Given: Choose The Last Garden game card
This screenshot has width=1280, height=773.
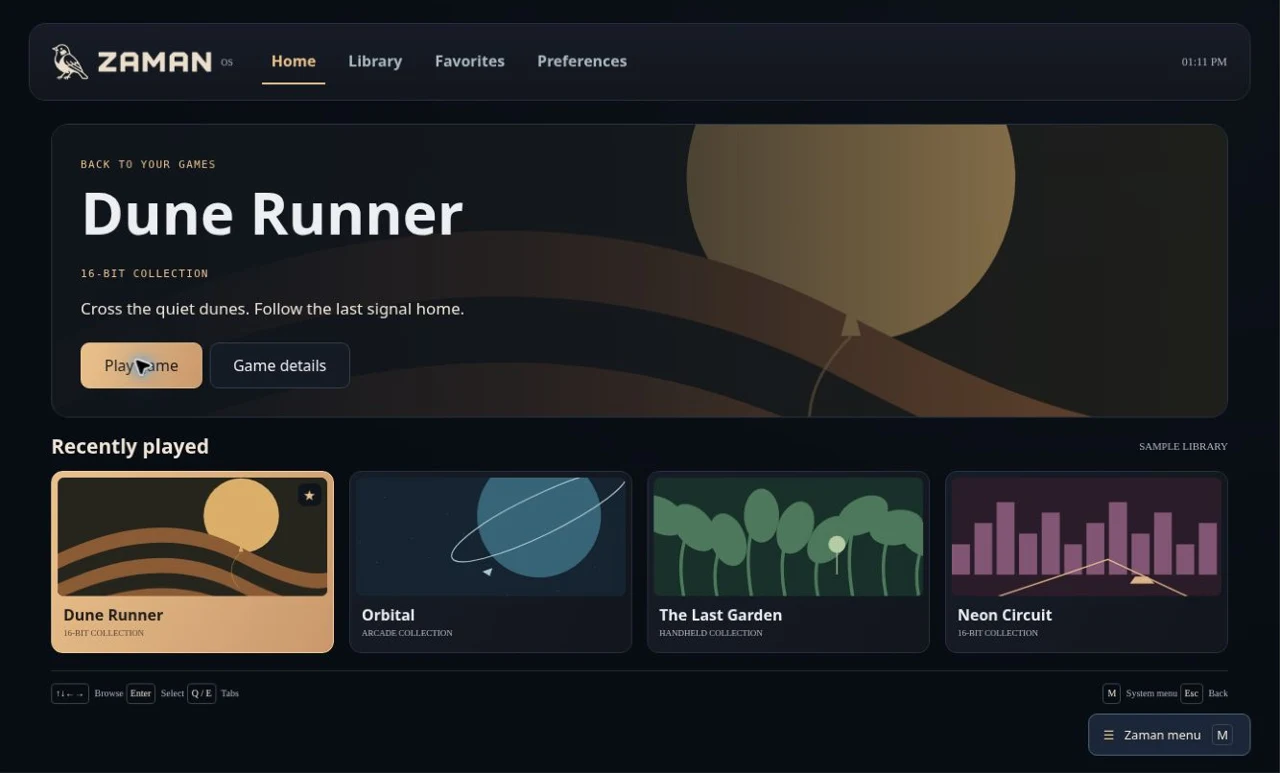Looking at the screenshot, I should (x=788, y=562).
